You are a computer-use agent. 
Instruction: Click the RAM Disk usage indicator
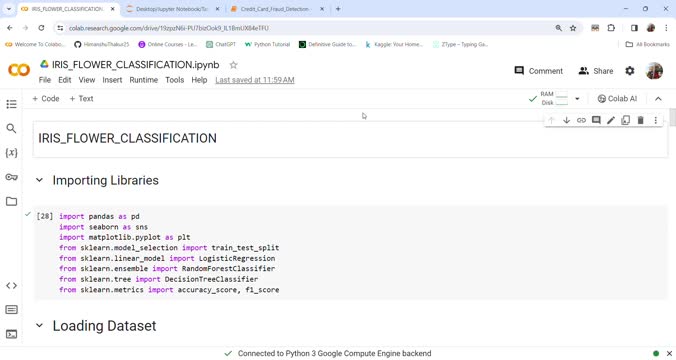[554, 99]
